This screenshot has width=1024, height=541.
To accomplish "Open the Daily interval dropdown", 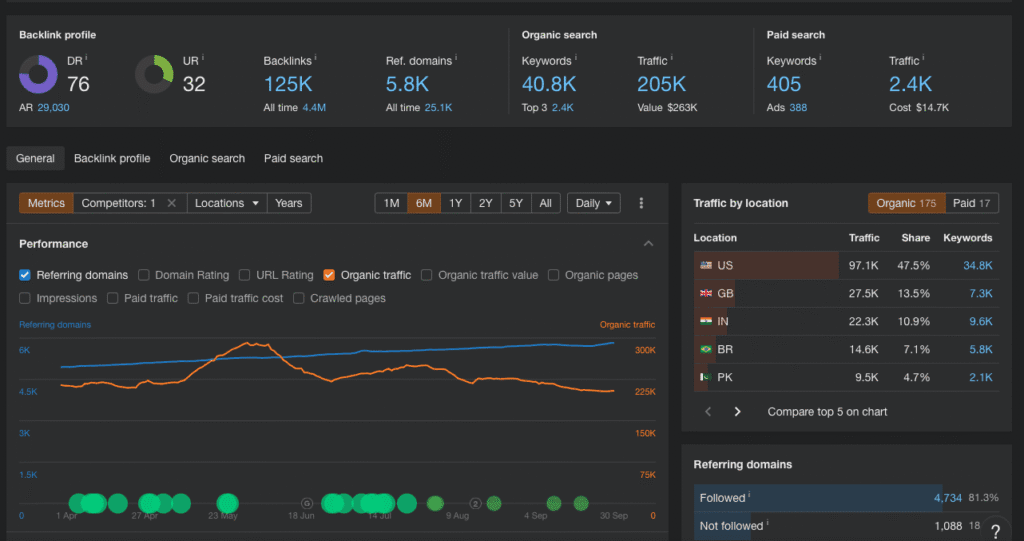I will click(593, 203).
